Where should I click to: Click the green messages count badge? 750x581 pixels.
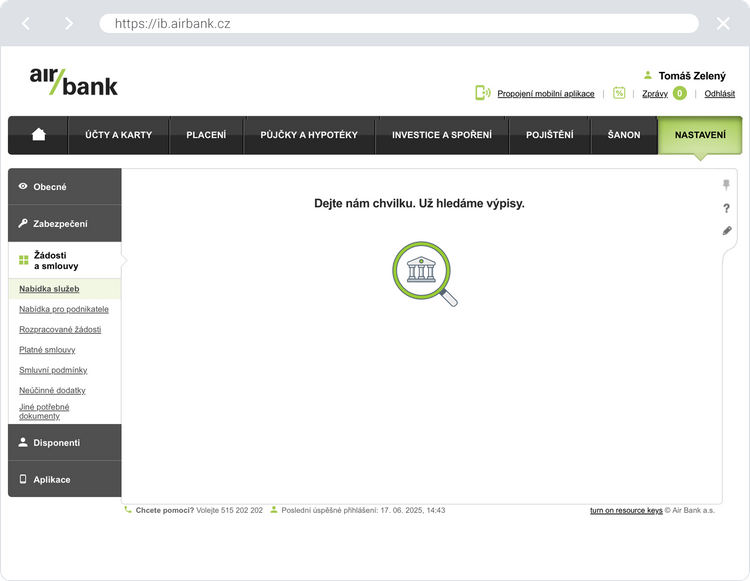(x=680, y=93)
